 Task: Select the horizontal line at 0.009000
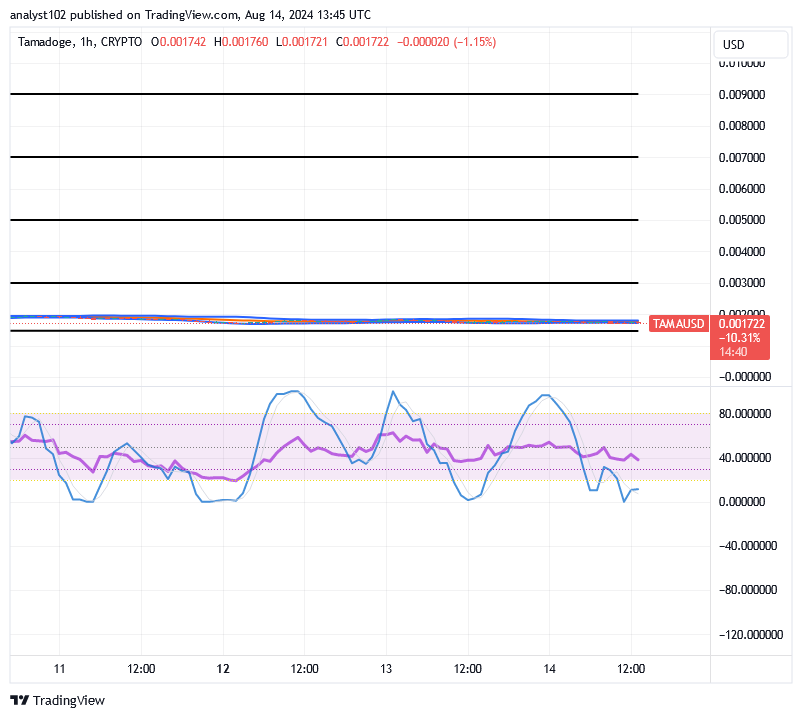(324, 94)
